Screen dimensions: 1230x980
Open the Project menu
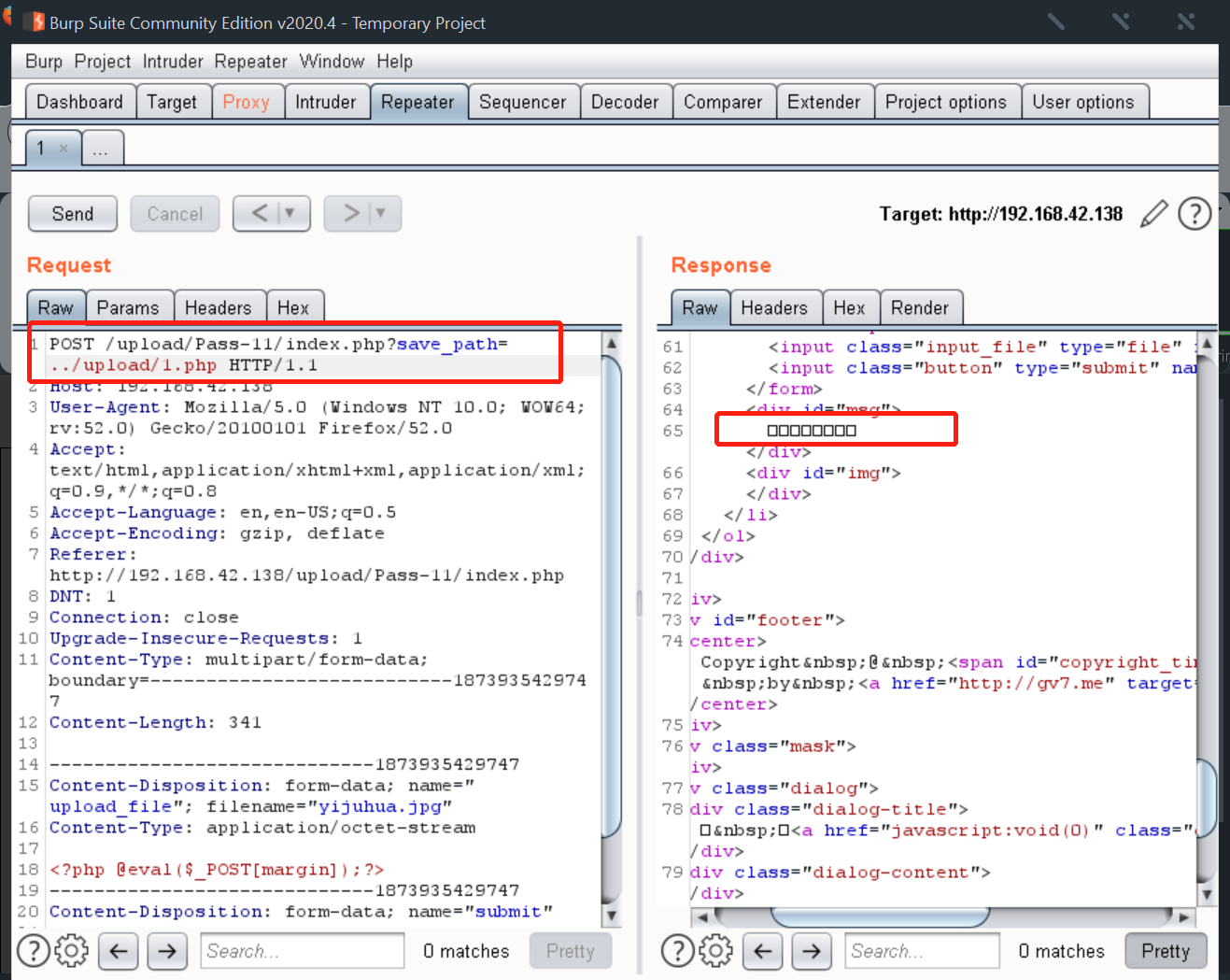pos(103,62)
